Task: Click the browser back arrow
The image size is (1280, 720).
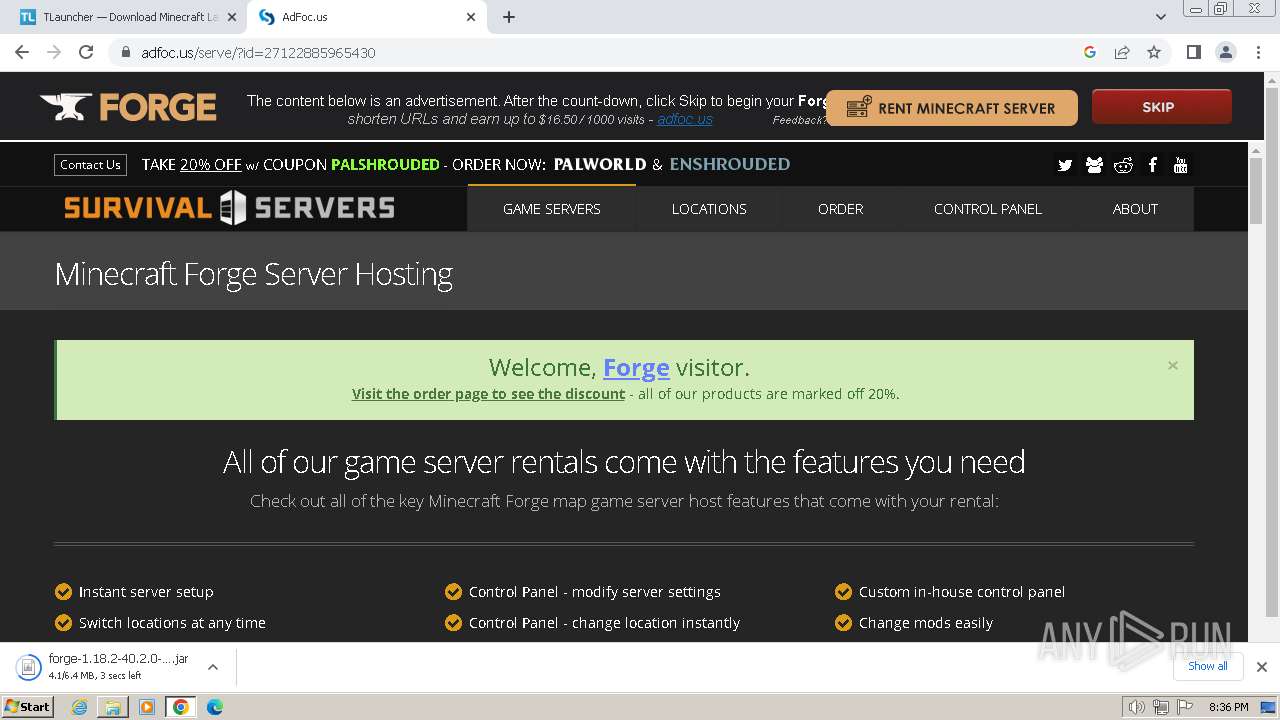Action: pos(22,52)
